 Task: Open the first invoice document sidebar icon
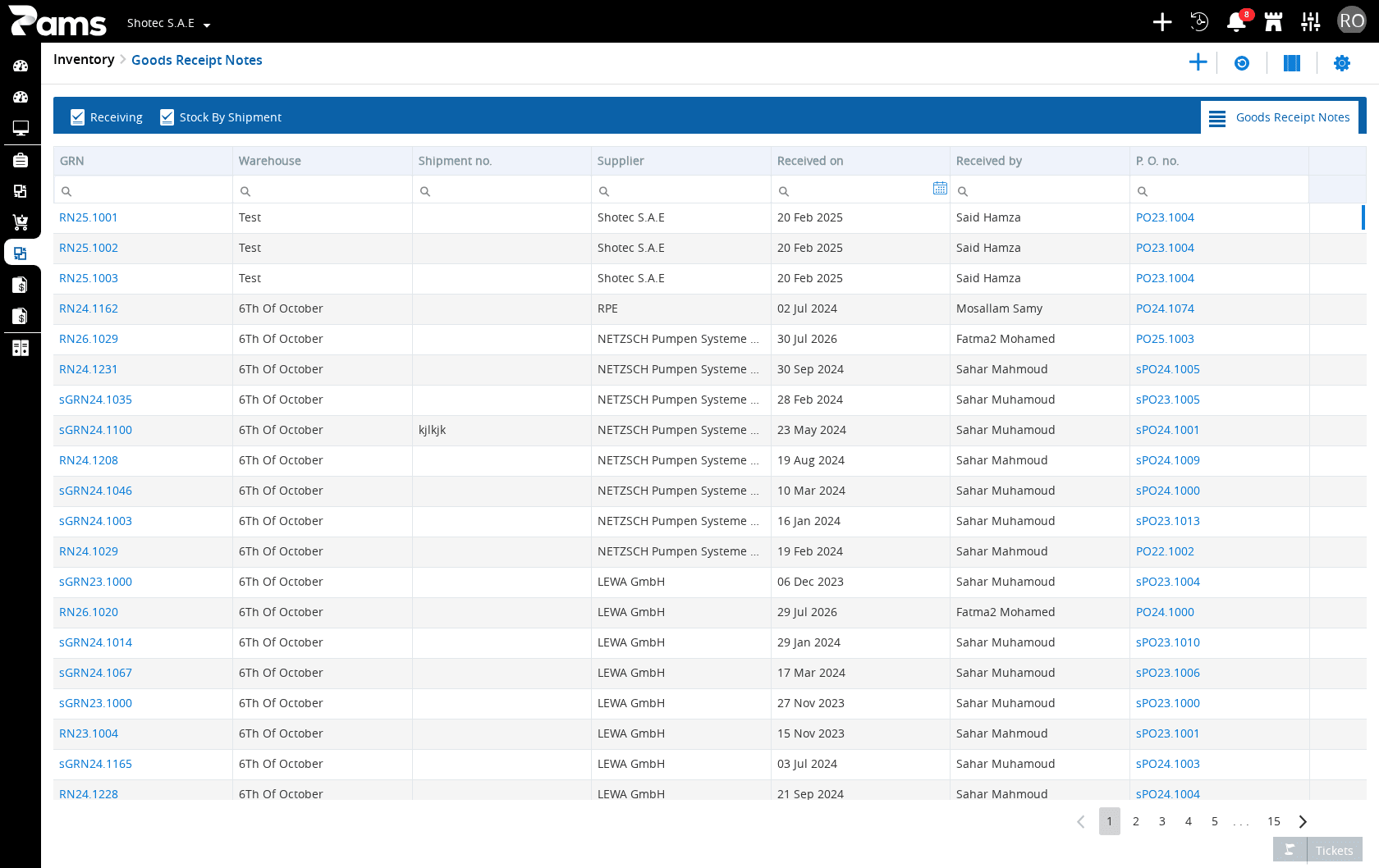click(x=21, y=285)
